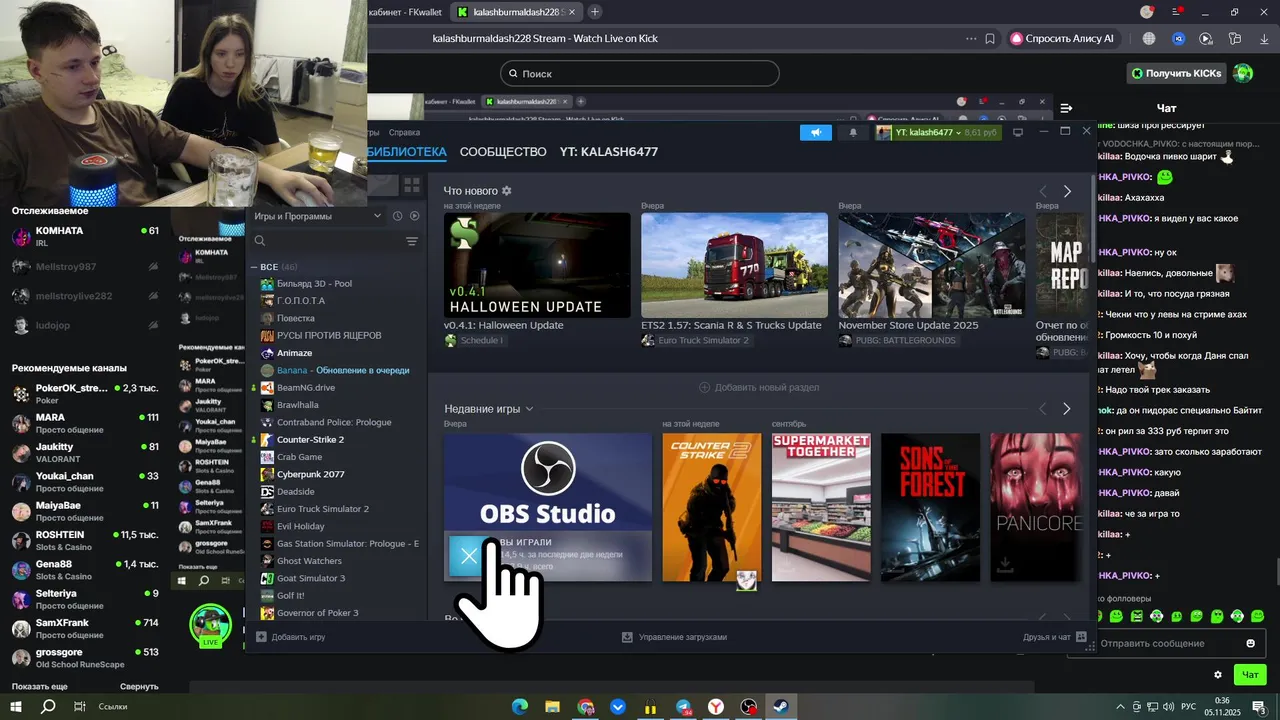1280x720 pixels.
Task: Open the browser downloads arrow icon
Action: (x=1262, y=38)
